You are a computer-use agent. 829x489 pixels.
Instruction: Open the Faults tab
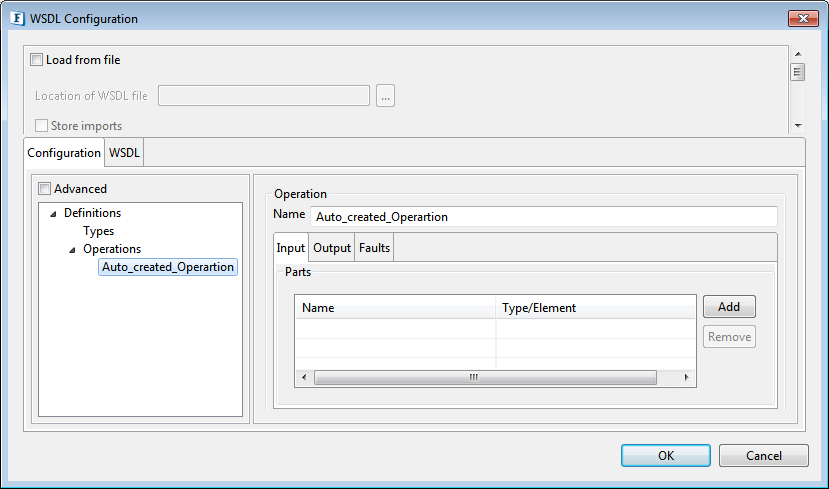point(374,248)
